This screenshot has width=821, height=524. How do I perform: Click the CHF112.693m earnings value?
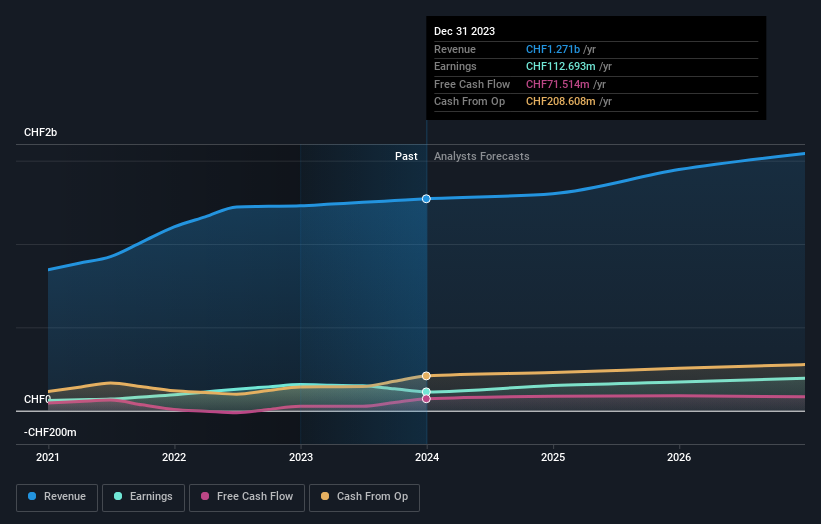click(x=560, y=66)
